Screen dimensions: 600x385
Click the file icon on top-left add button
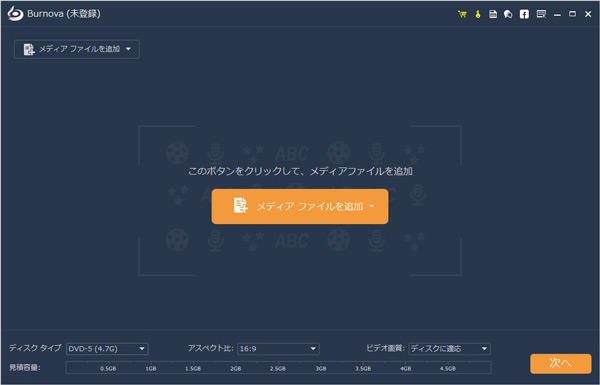coord(29,49)
